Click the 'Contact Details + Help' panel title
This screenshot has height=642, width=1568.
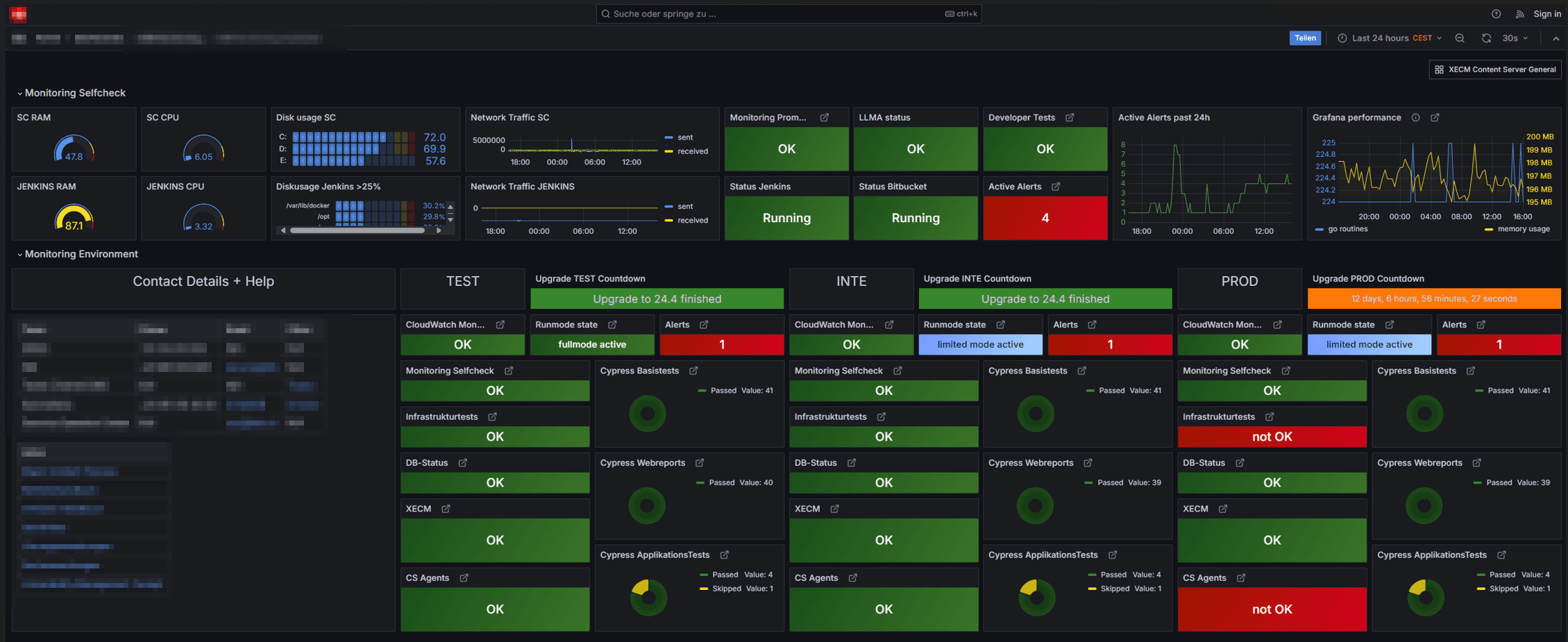click(x=203, y=281)
